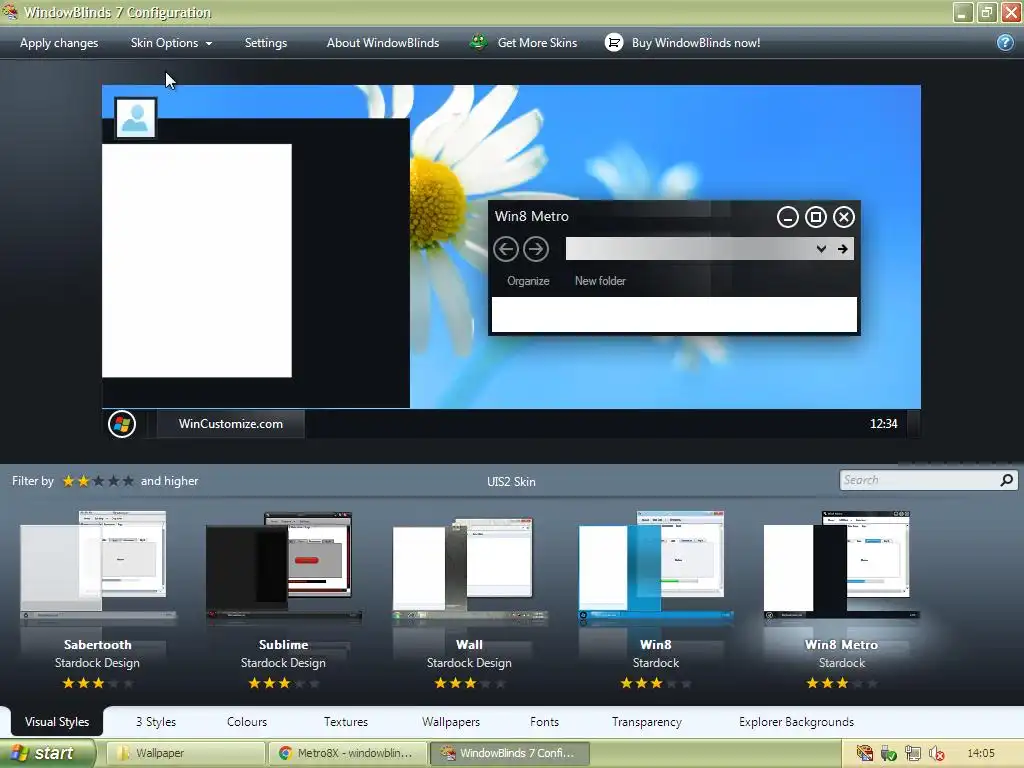Click Apply changes in the top menu
The height and width of the screenshot is (768, 1024).
click(x=59, y=43)
